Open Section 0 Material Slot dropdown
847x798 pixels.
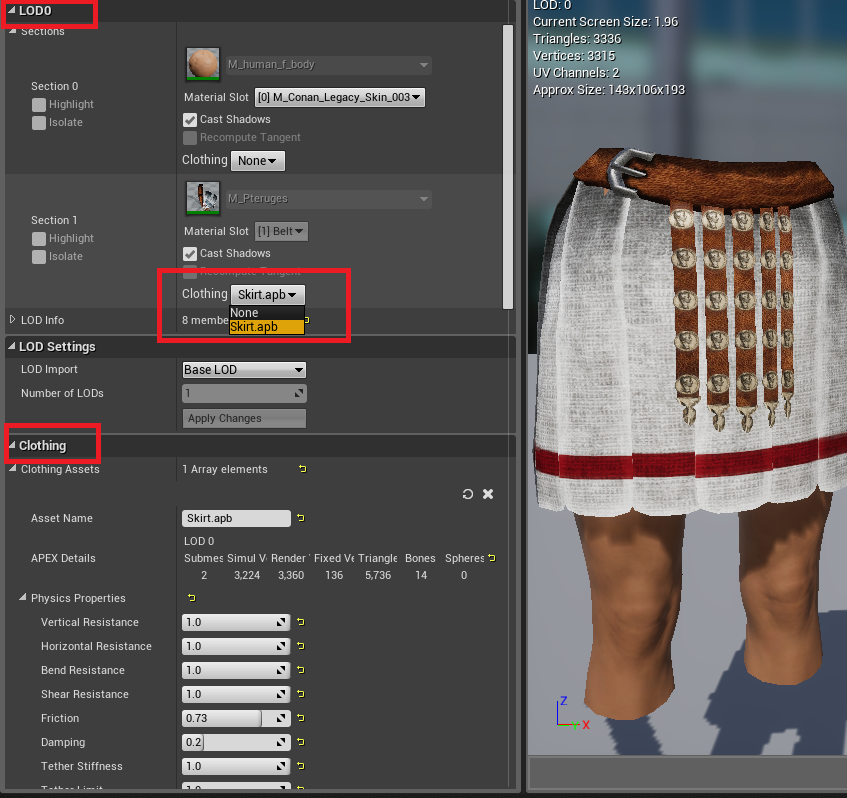pos(339,97)
